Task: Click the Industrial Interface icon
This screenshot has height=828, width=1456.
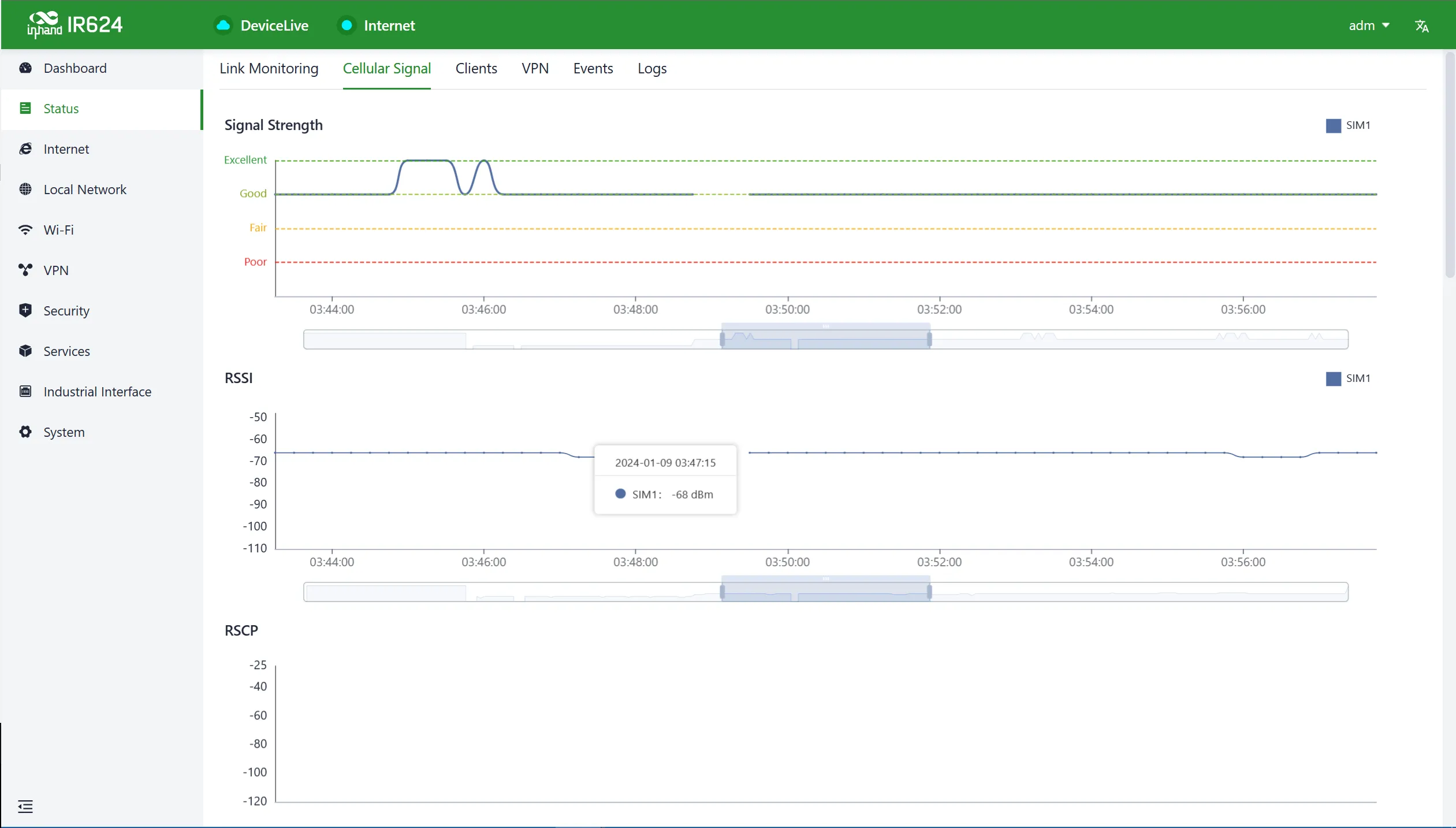Action: [x=25, y=392]
